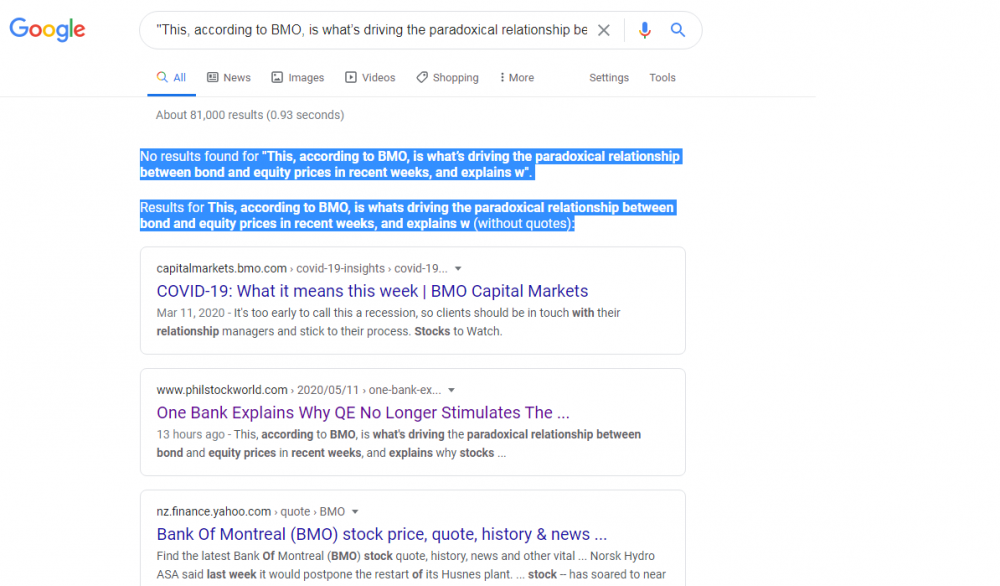Expand options arrow for nz.finance.yahoo.com result

[355, 511]
